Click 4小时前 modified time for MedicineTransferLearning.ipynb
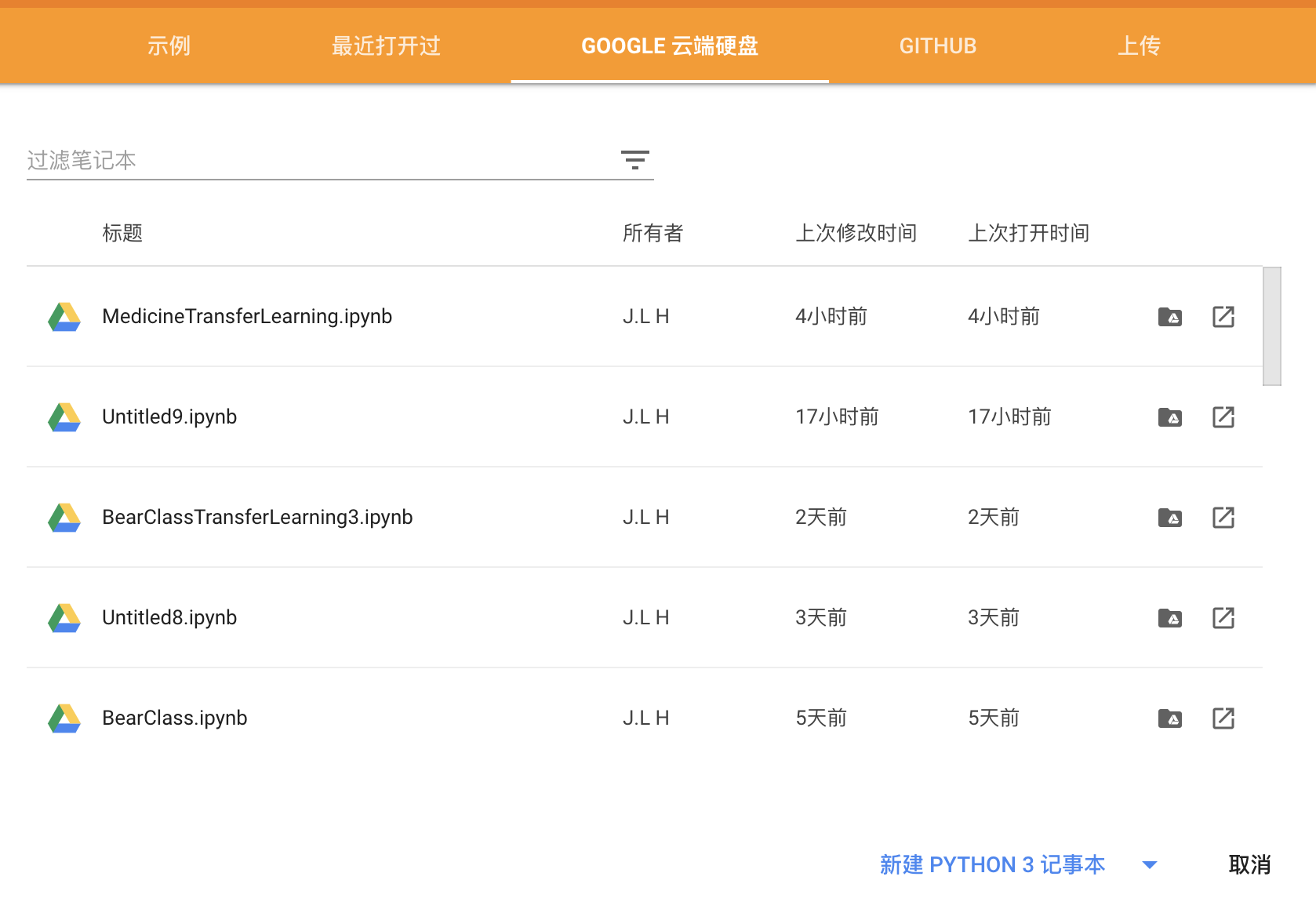 coord(831,317)
